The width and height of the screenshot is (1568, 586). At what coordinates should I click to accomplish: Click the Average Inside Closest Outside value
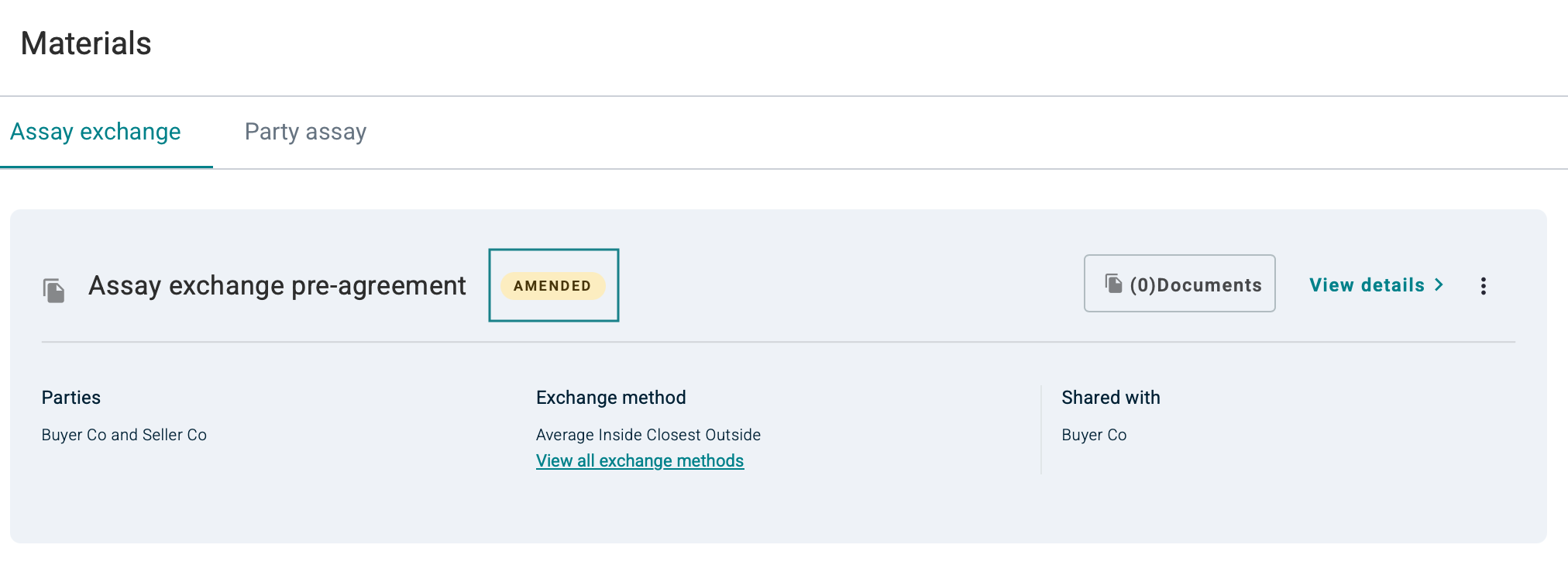[648, 435]
